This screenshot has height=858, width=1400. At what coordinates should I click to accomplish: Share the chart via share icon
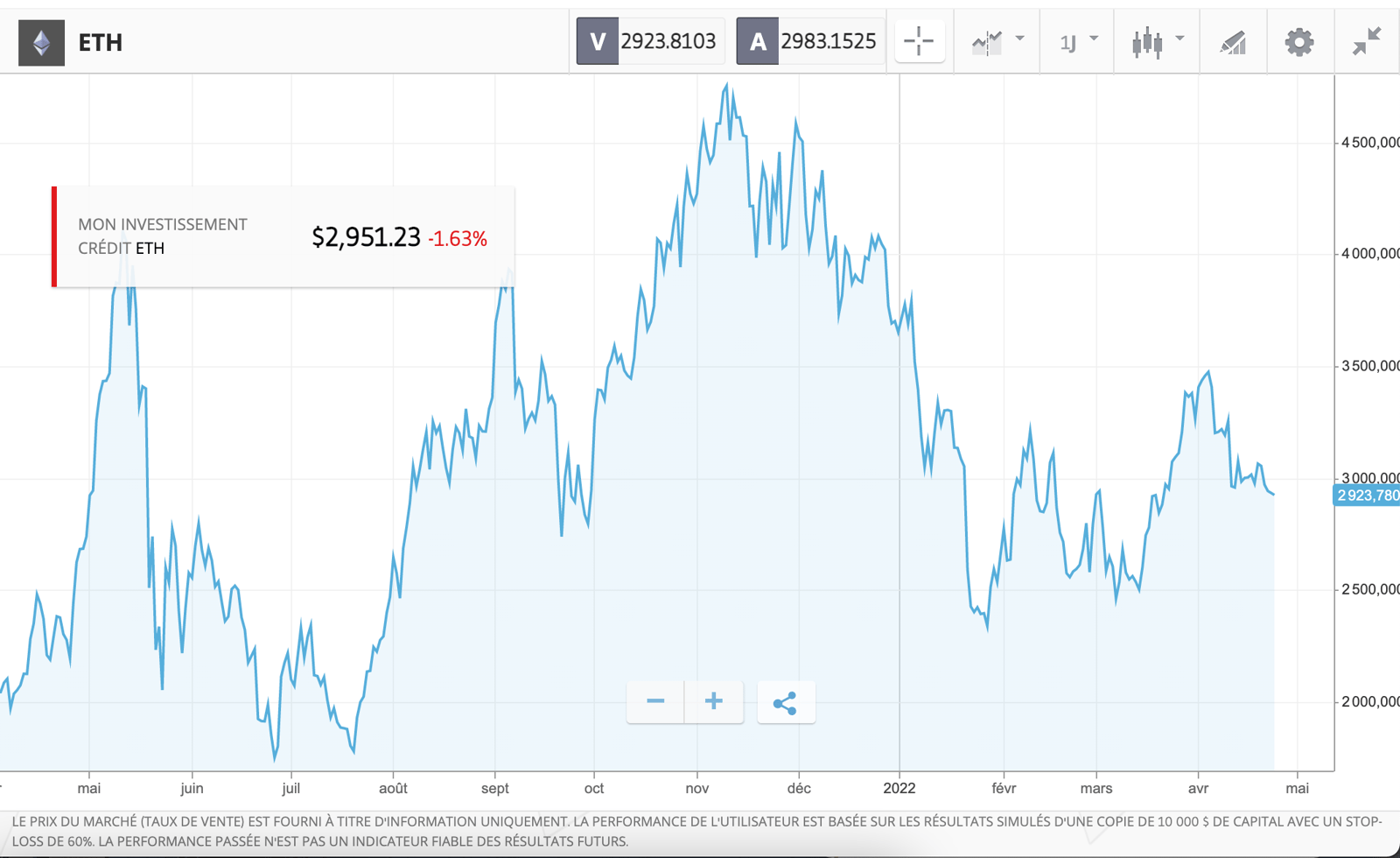coord(786,702)
